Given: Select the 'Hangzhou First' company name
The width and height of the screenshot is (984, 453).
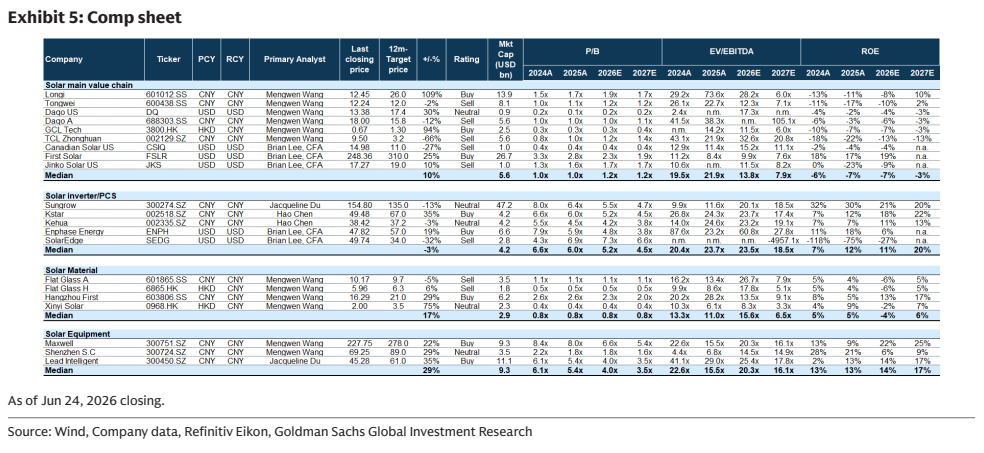Looking at the screenshot, I should click(x=71, y=297).
